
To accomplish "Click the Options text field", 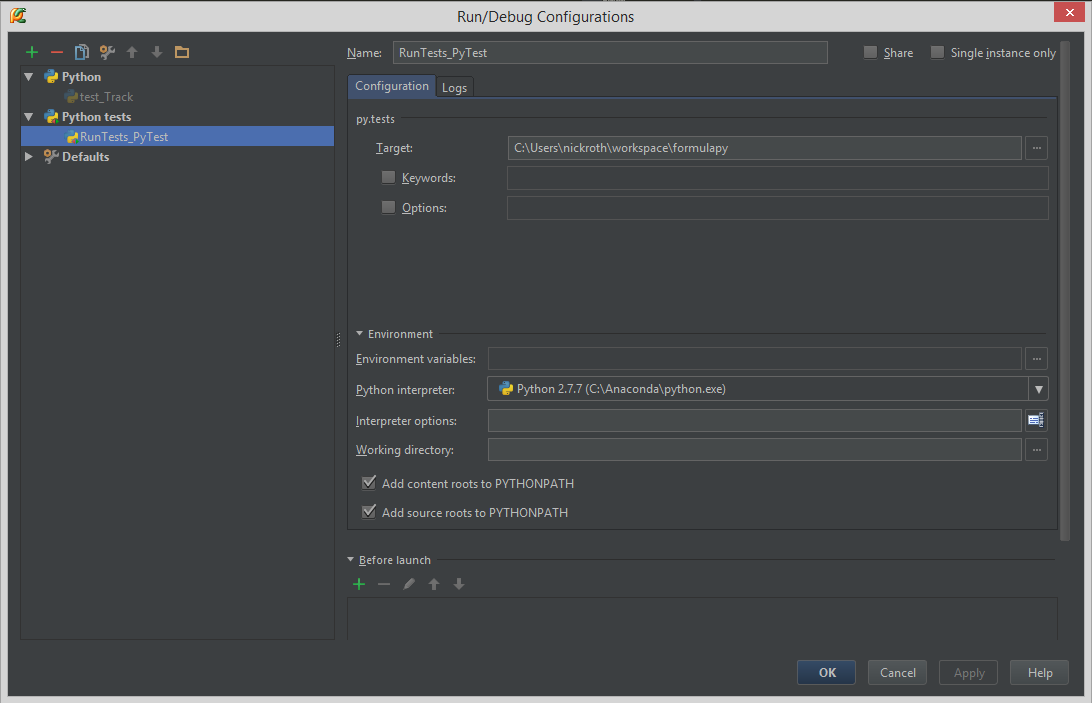I will click(x=777, y=208).
